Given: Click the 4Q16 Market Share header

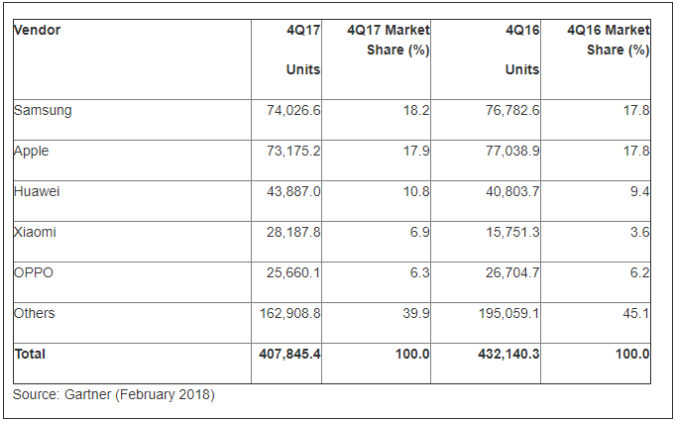Looking at the screenshot, I should pyautogui.click(x=608, y=40).
